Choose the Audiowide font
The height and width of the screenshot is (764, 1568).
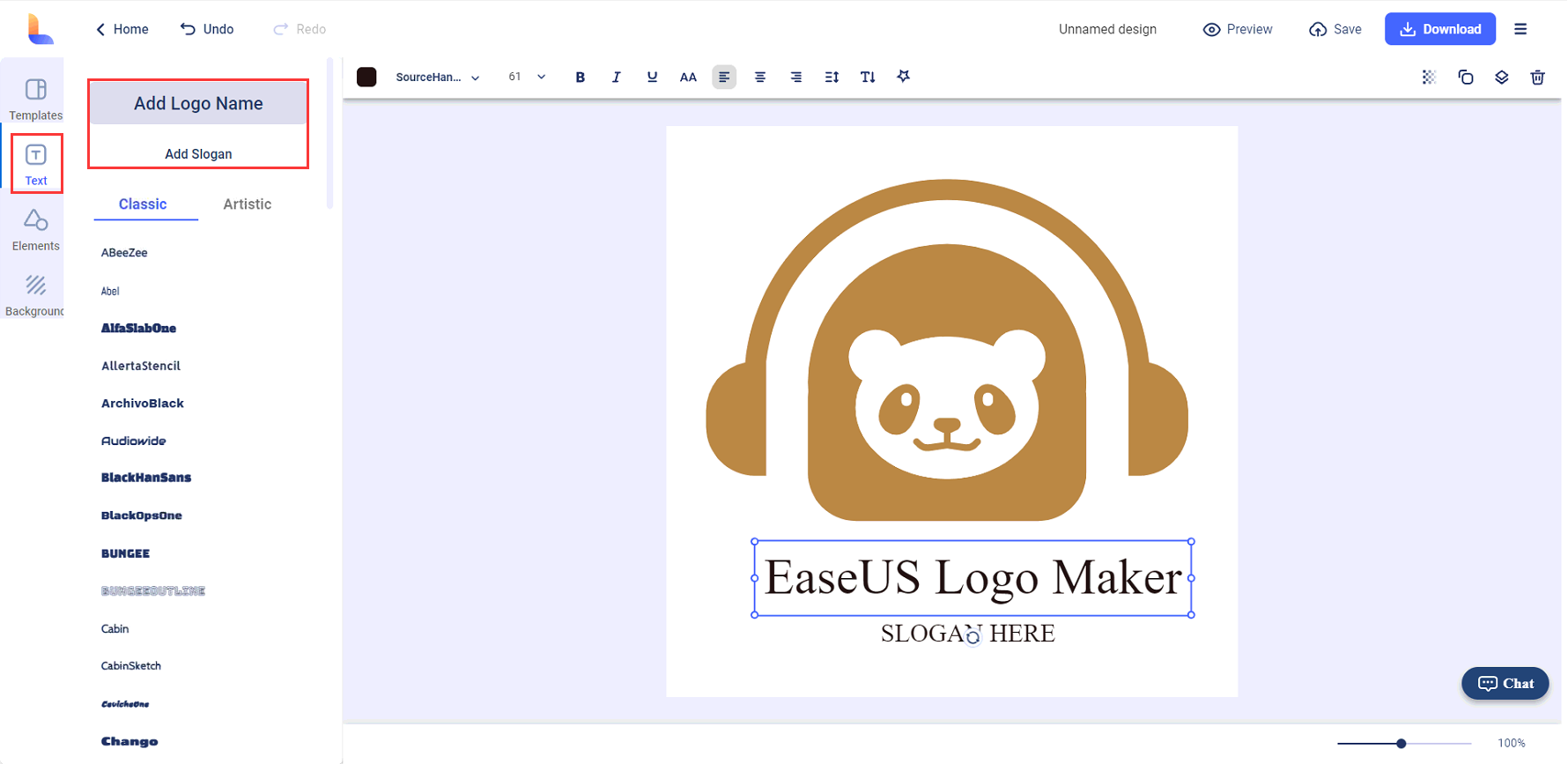click(133, 441)
